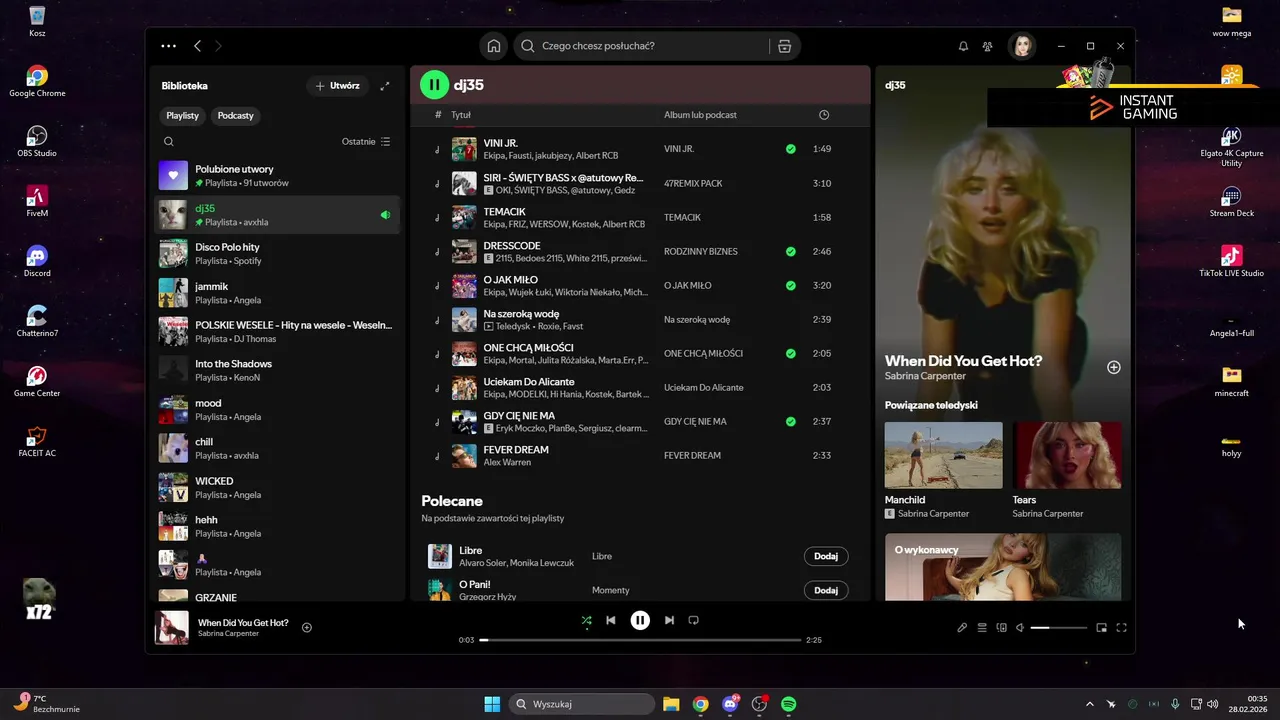Viewport: 1280px width, 720px height.
Task: Open Windows Start menu
Action: click(x=492, y=704)
